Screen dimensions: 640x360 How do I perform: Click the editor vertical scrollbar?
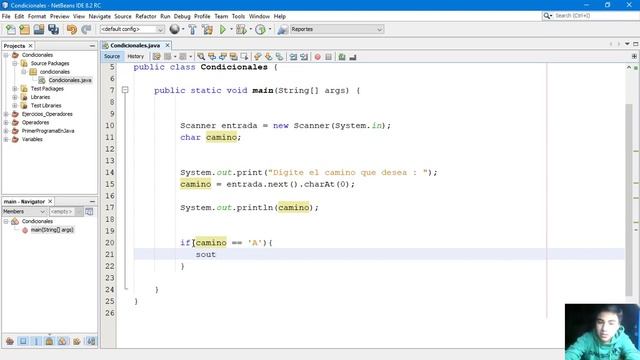[x=629, y=200]
